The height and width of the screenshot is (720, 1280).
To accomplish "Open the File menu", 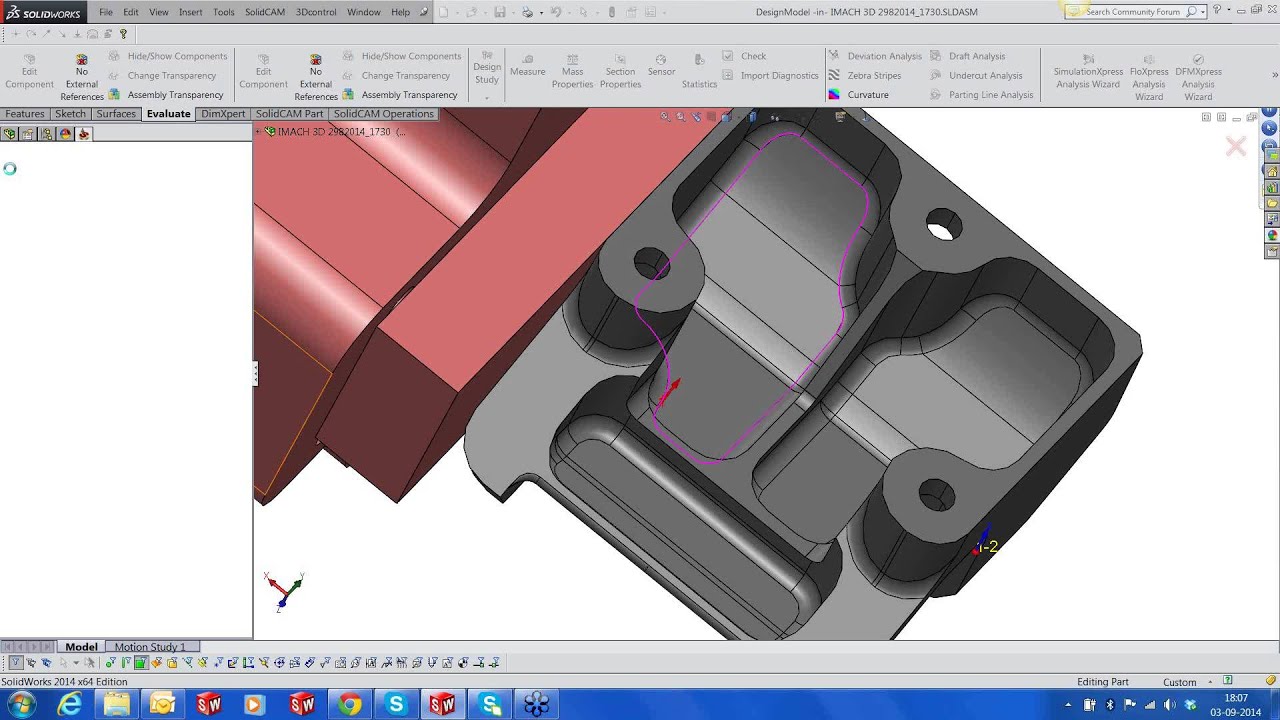I will (x=106, y=12).
